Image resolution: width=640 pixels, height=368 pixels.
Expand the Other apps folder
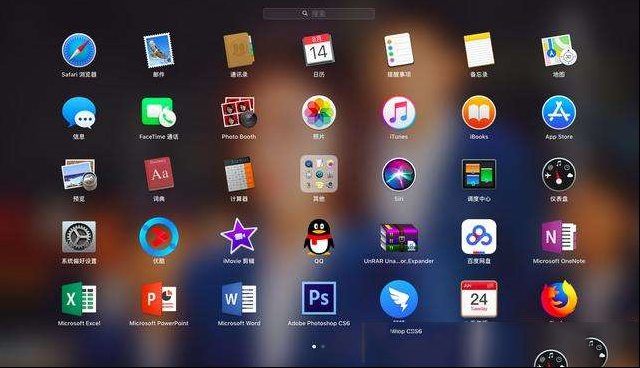(319, 174)
